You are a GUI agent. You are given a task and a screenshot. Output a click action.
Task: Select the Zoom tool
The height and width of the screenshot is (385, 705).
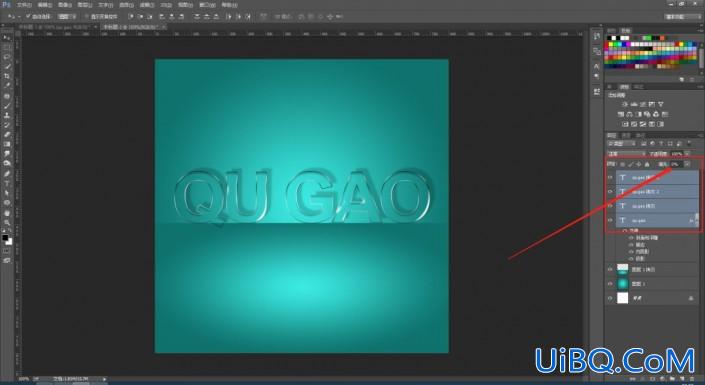click(x=6, y=222)
